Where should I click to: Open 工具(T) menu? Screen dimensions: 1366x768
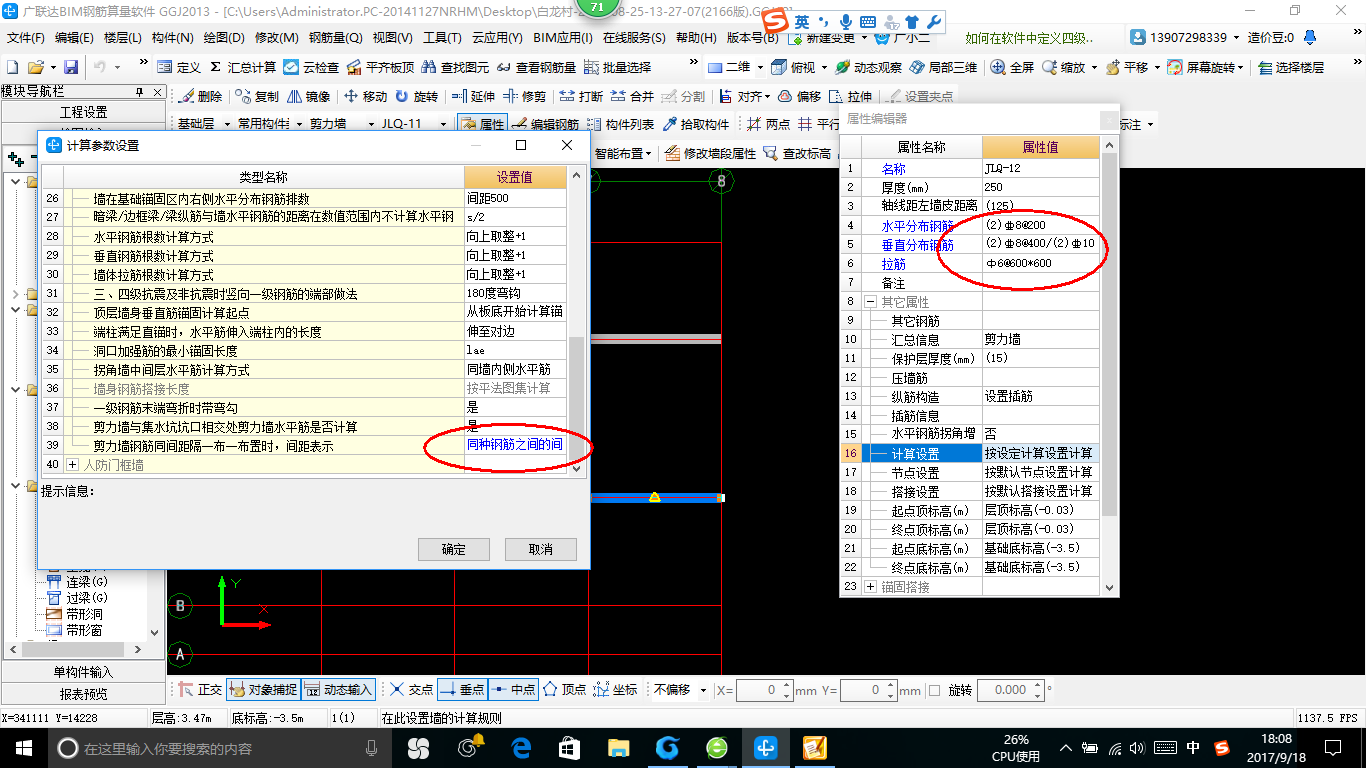(x=444, y=38)
